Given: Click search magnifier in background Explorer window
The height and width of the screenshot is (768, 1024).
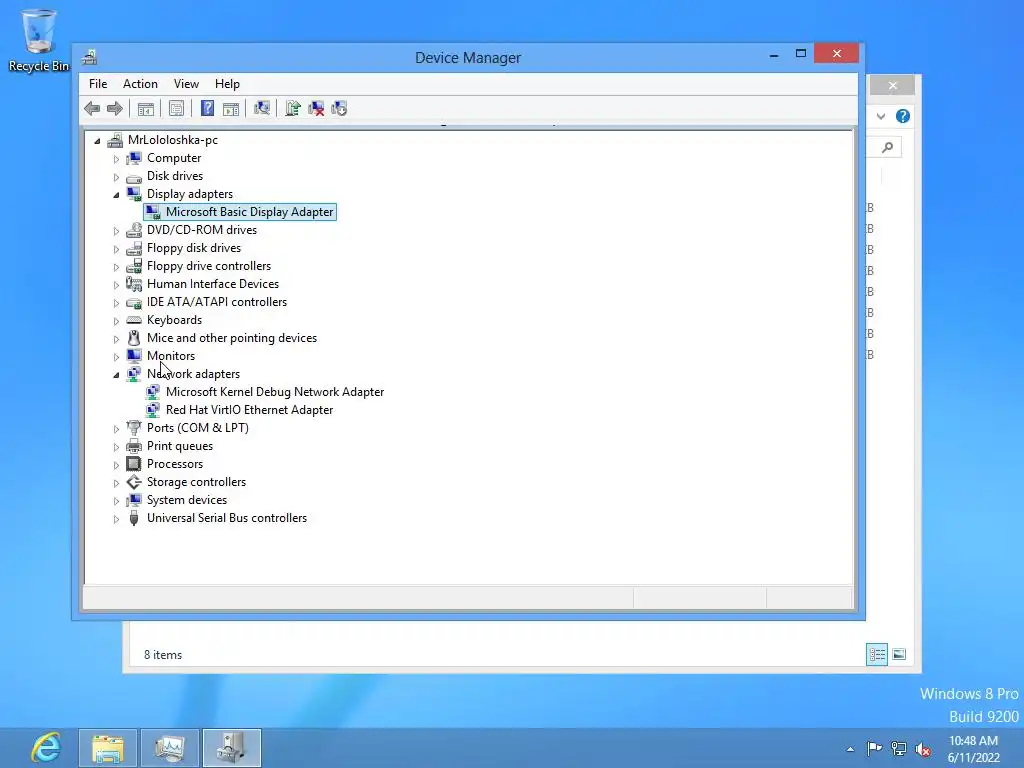Looking at the screenshot, I should (888, 148).
